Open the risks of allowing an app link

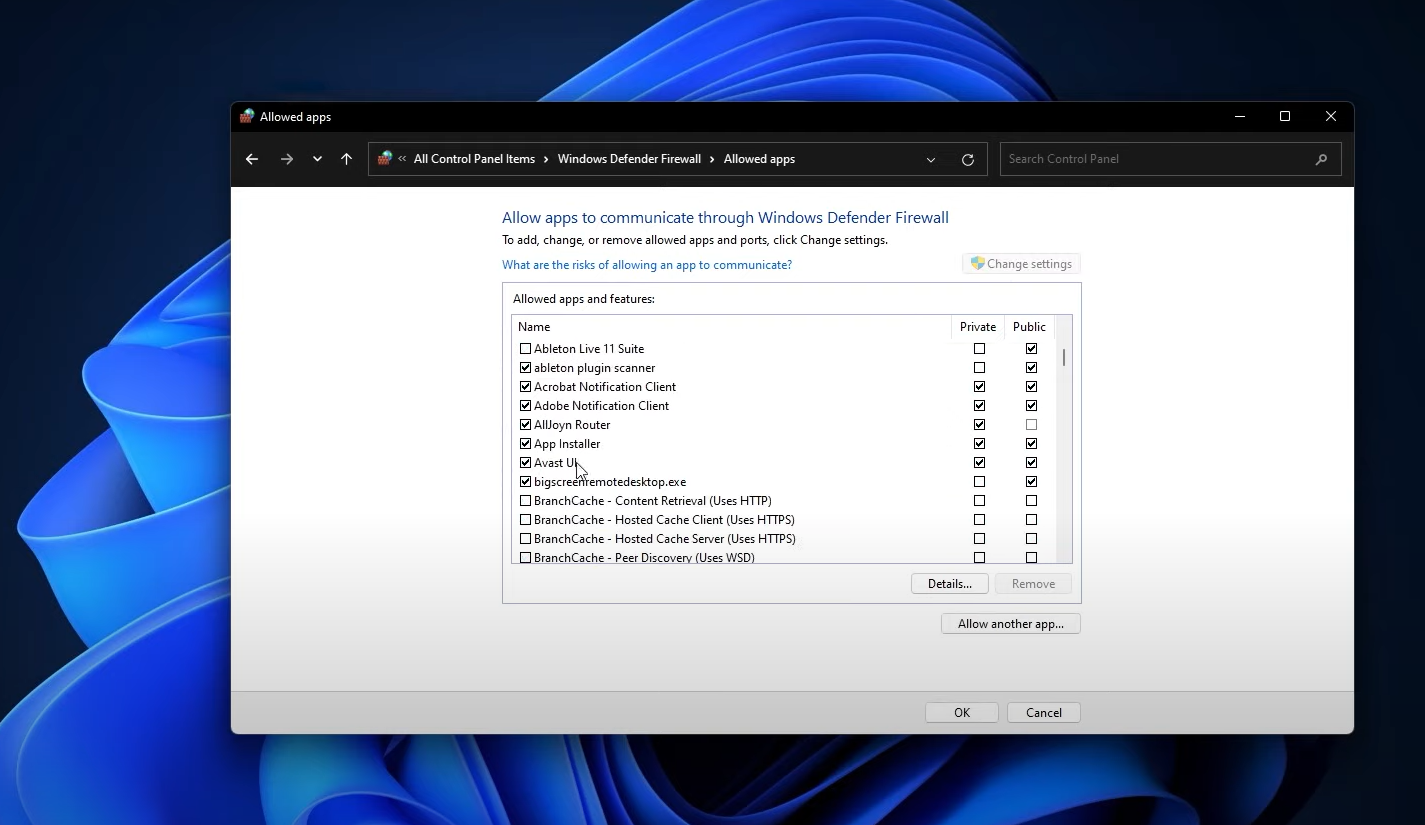pos(647,265)
